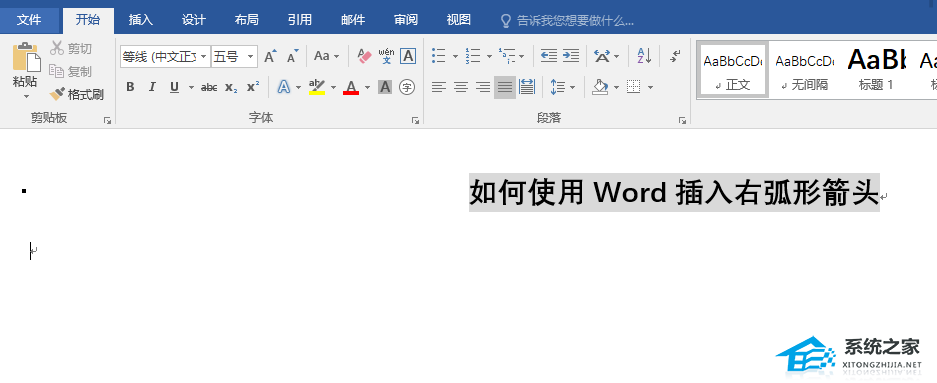
Task: Switch to the 邮件 (Mailings) tab
Action: (x=353, y=20)
